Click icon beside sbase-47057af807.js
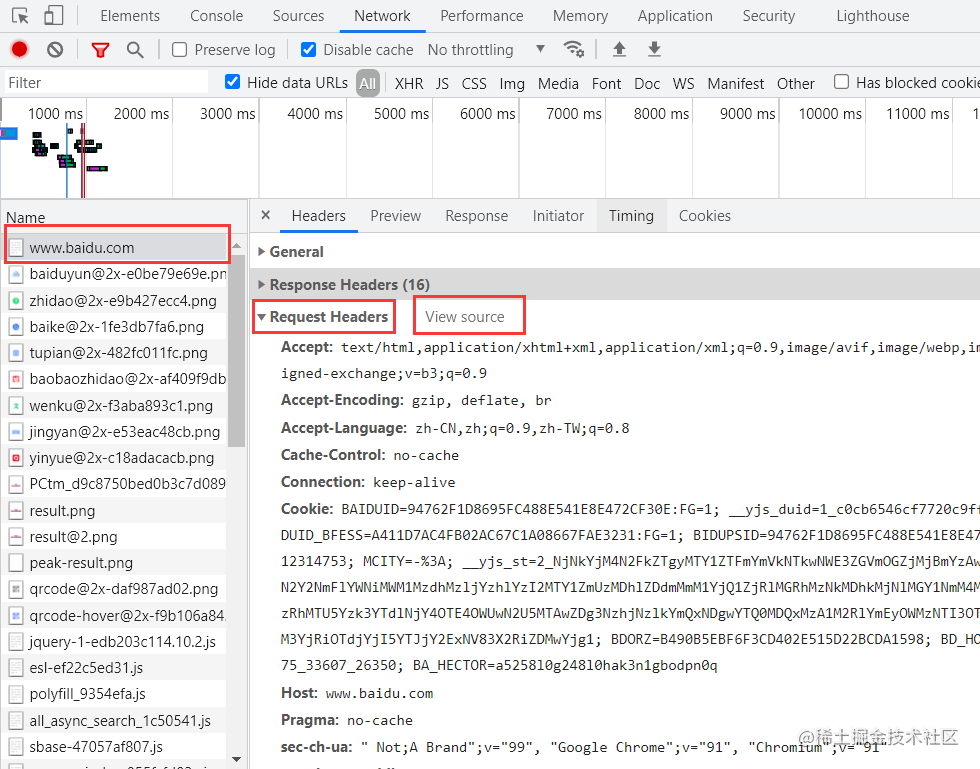980x769 pixels. coord(16,747)
